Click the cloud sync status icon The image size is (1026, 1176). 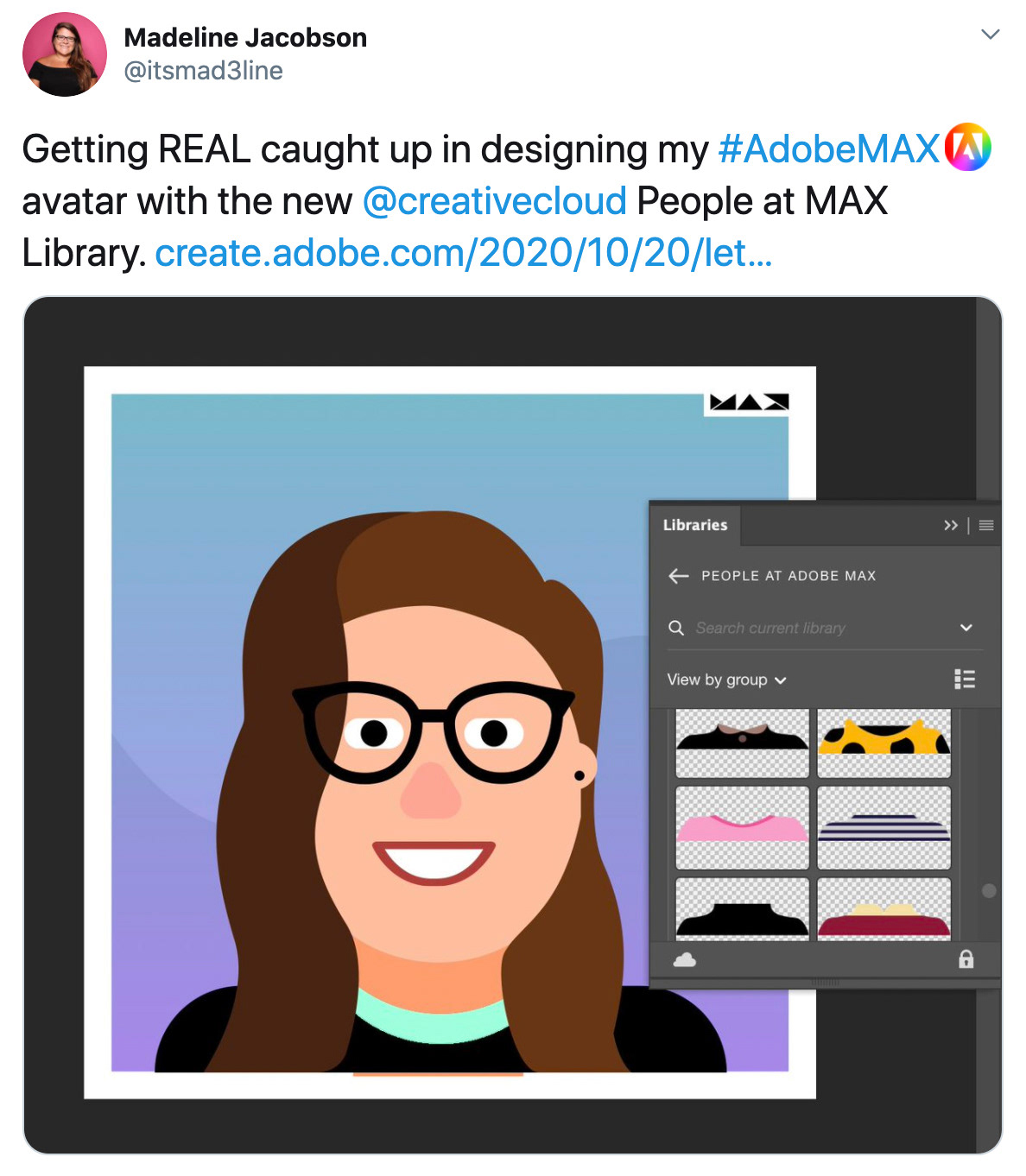click(685, 959)
